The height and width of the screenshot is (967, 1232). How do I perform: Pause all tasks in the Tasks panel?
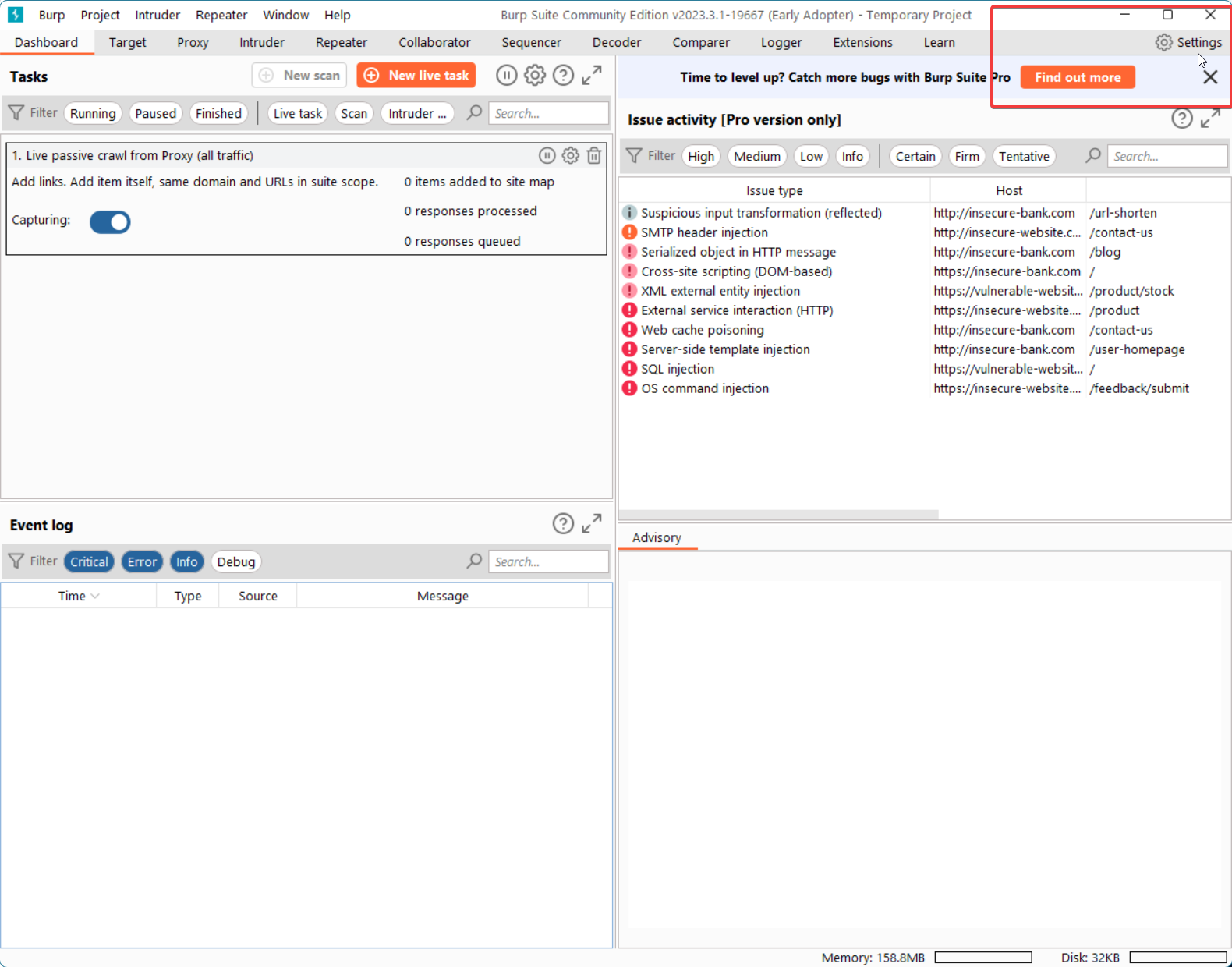tap(506, 76)
